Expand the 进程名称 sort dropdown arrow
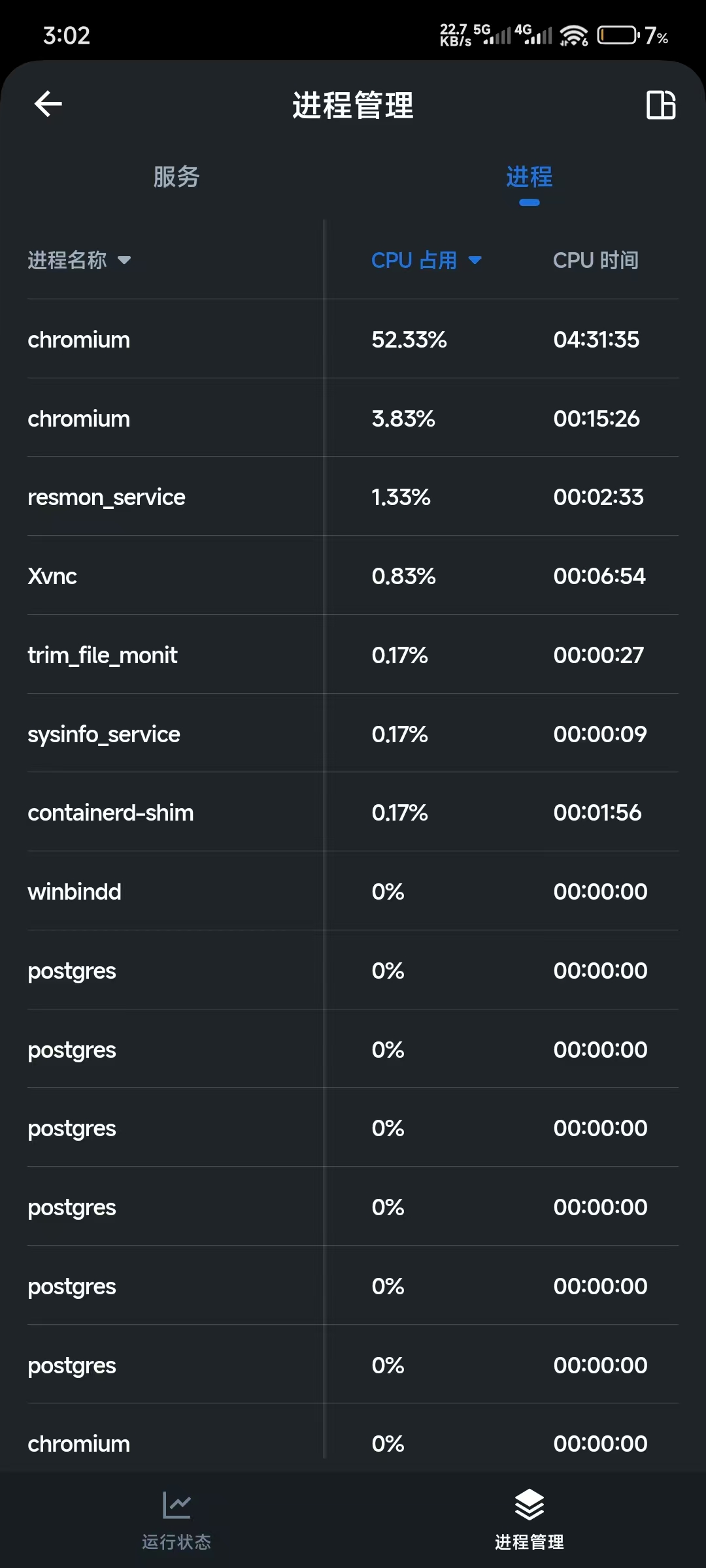The width and height of the screenshot is (706, 1568). point(124,261)
